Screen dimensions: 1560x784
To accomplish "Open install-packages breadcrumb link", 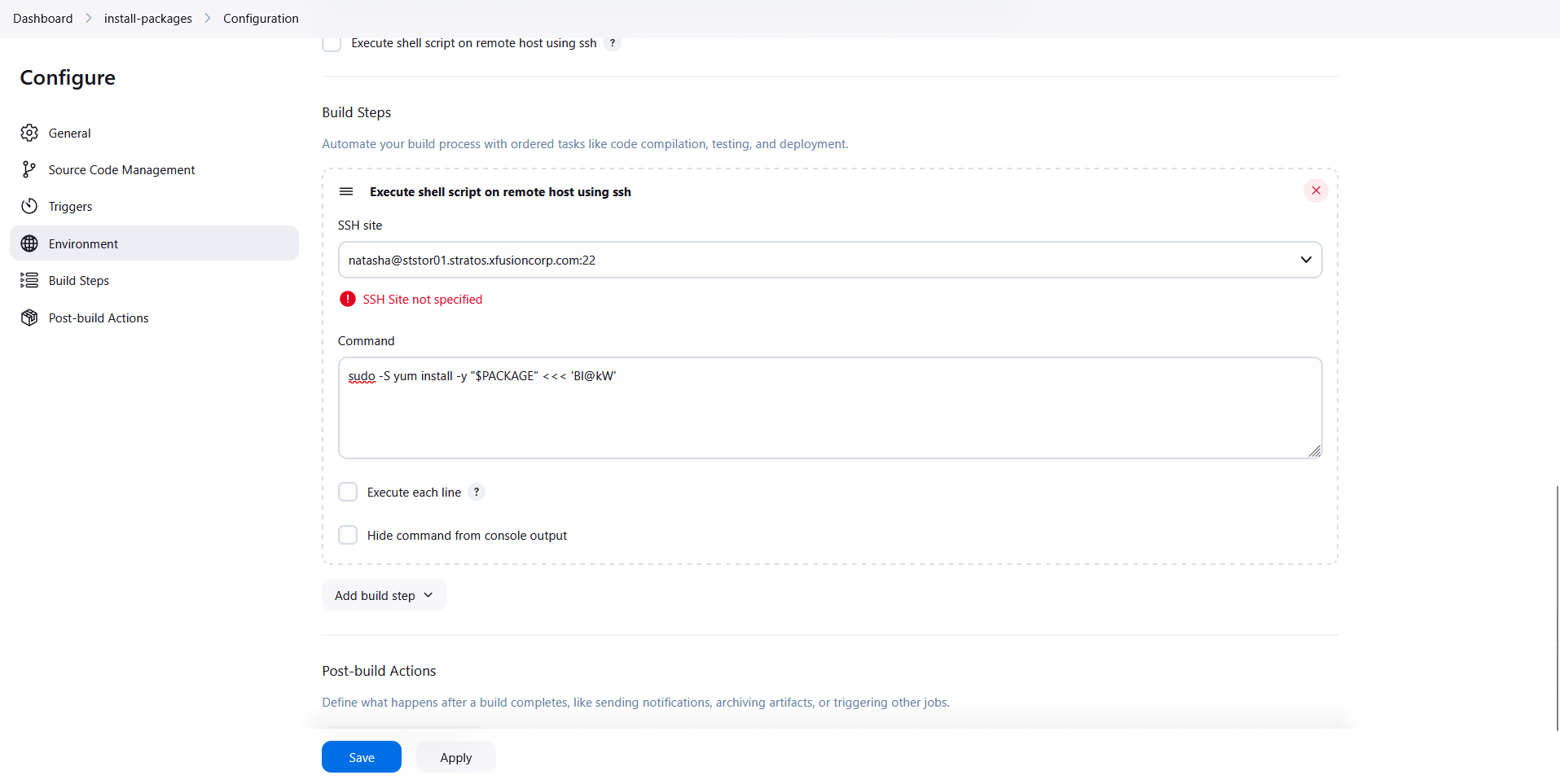I will pyautogui.click(x=147, y=18).
